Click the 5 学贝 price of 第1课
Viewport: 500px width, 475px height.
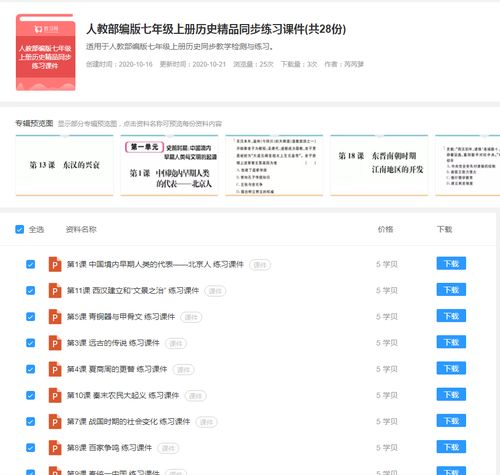[x=387, y=264]
